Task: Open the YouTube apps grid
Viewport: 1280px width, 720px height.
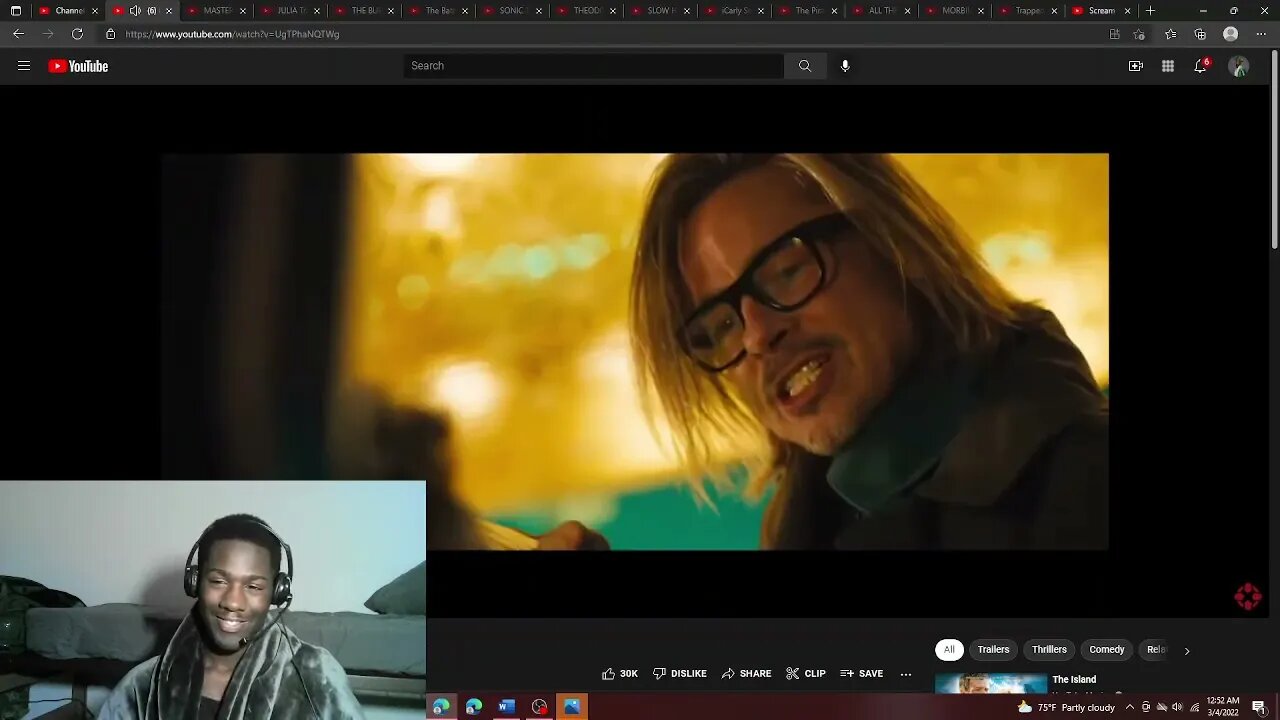Action: [1168, 66]
